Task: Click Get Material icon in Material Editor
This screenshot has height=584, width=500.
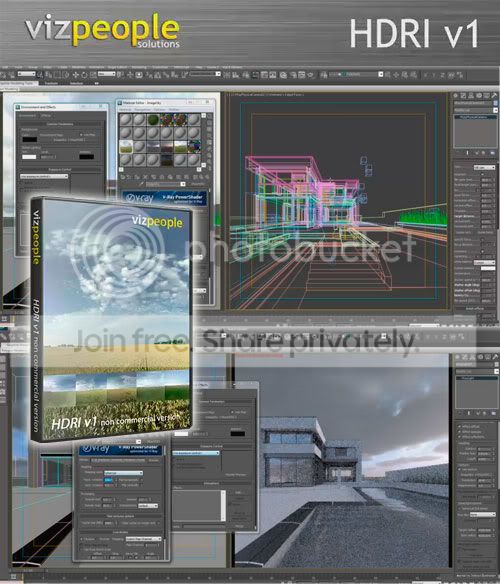Action: click(123, 177)
